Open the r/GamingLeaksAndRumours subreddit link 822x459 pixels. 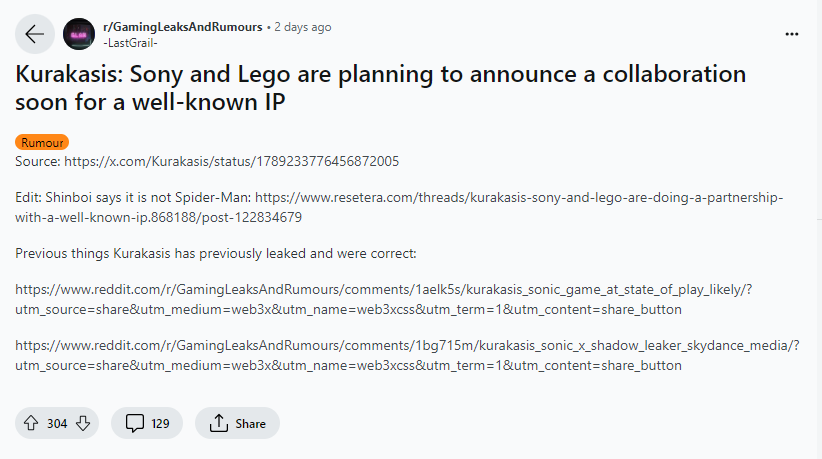point(183,27)
